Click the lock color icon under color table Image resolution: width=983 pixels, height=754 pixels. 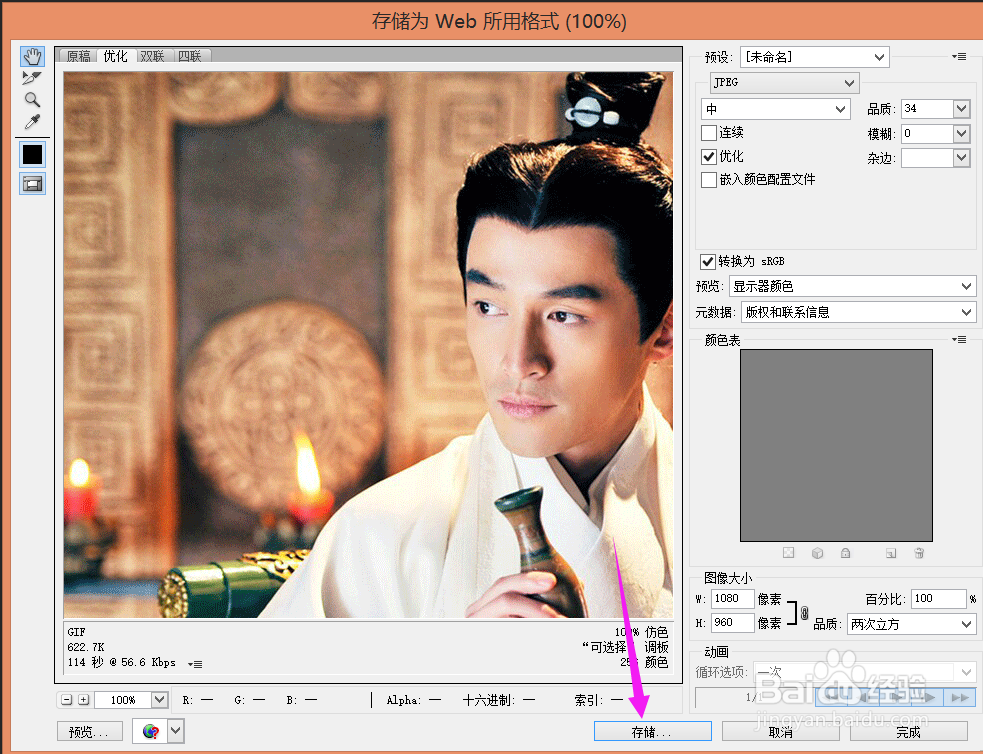(x=846, y=553)
